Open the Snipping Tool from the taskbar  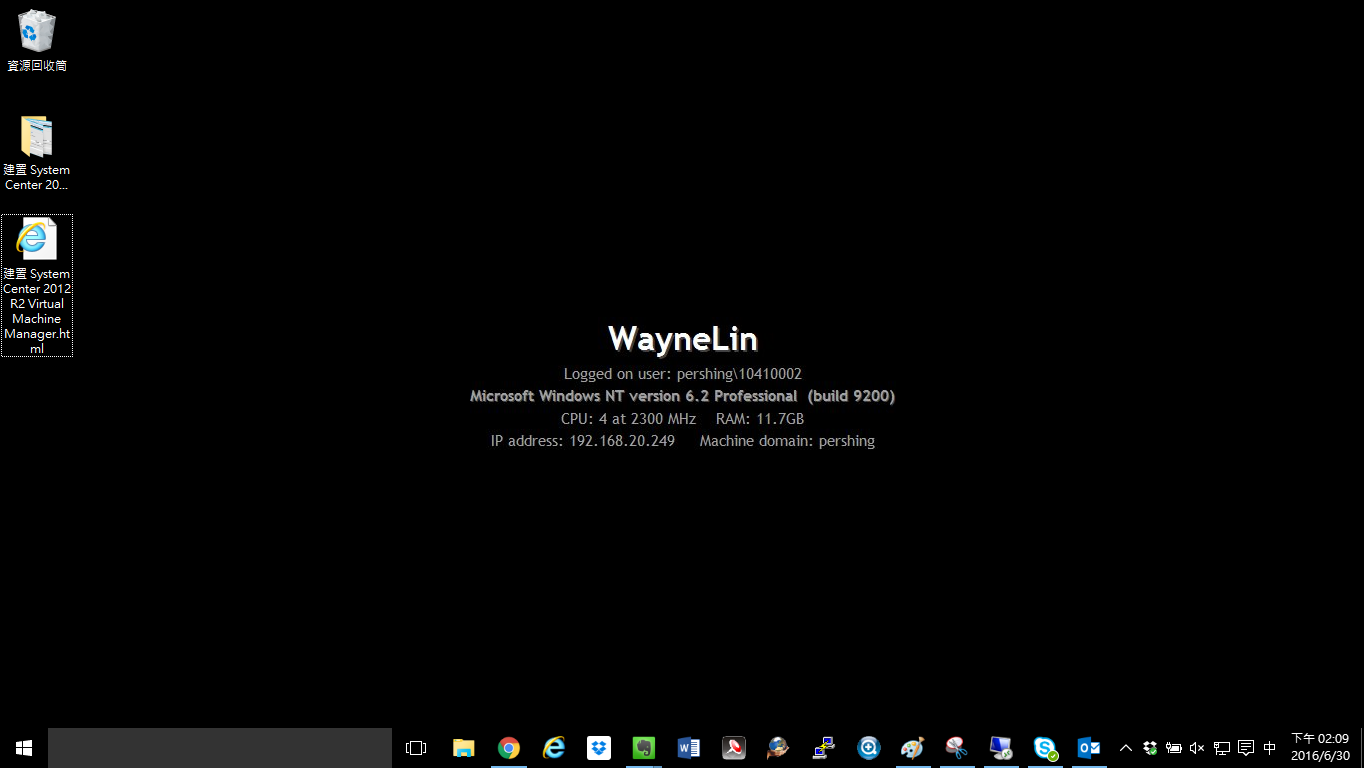click(957, 748)
